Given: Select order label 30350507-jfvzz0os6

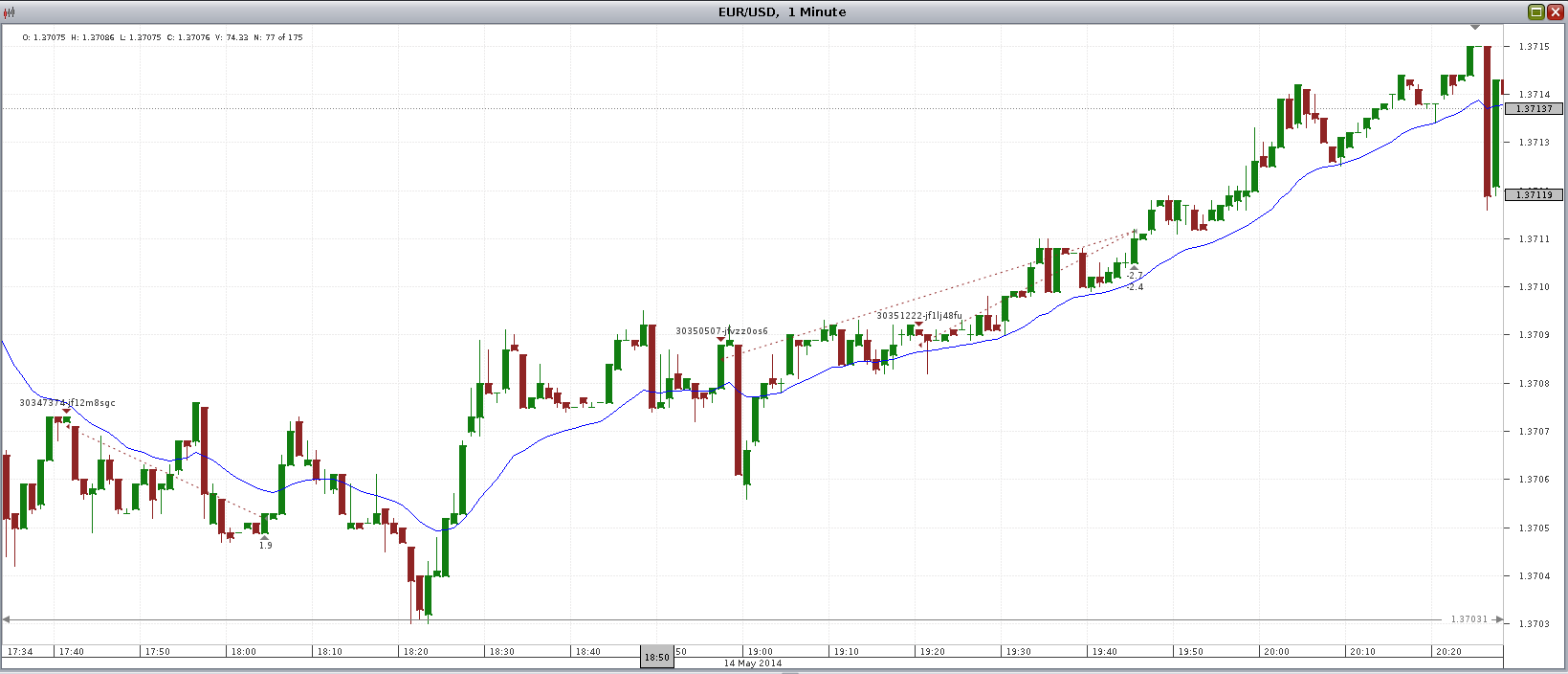Looking at the screenshot, I should coord(721,331).
